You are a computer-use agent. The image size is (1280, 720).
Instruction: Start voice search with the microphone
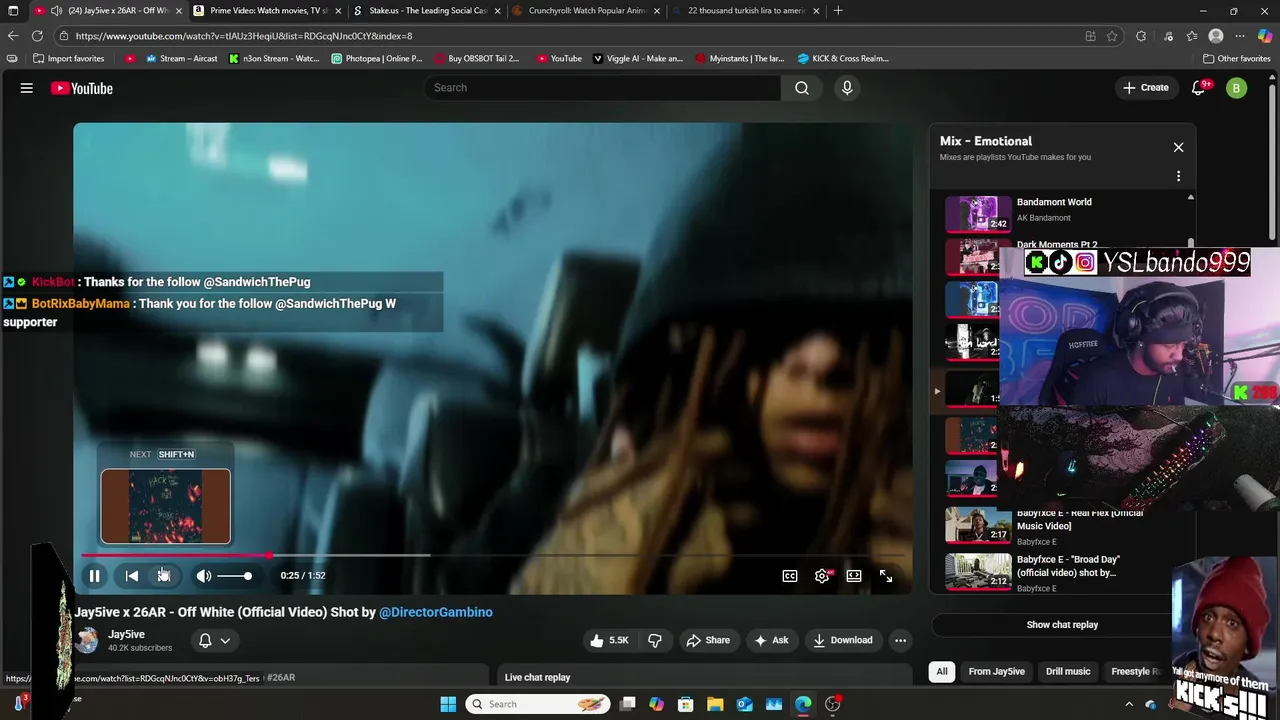[847, 88]
